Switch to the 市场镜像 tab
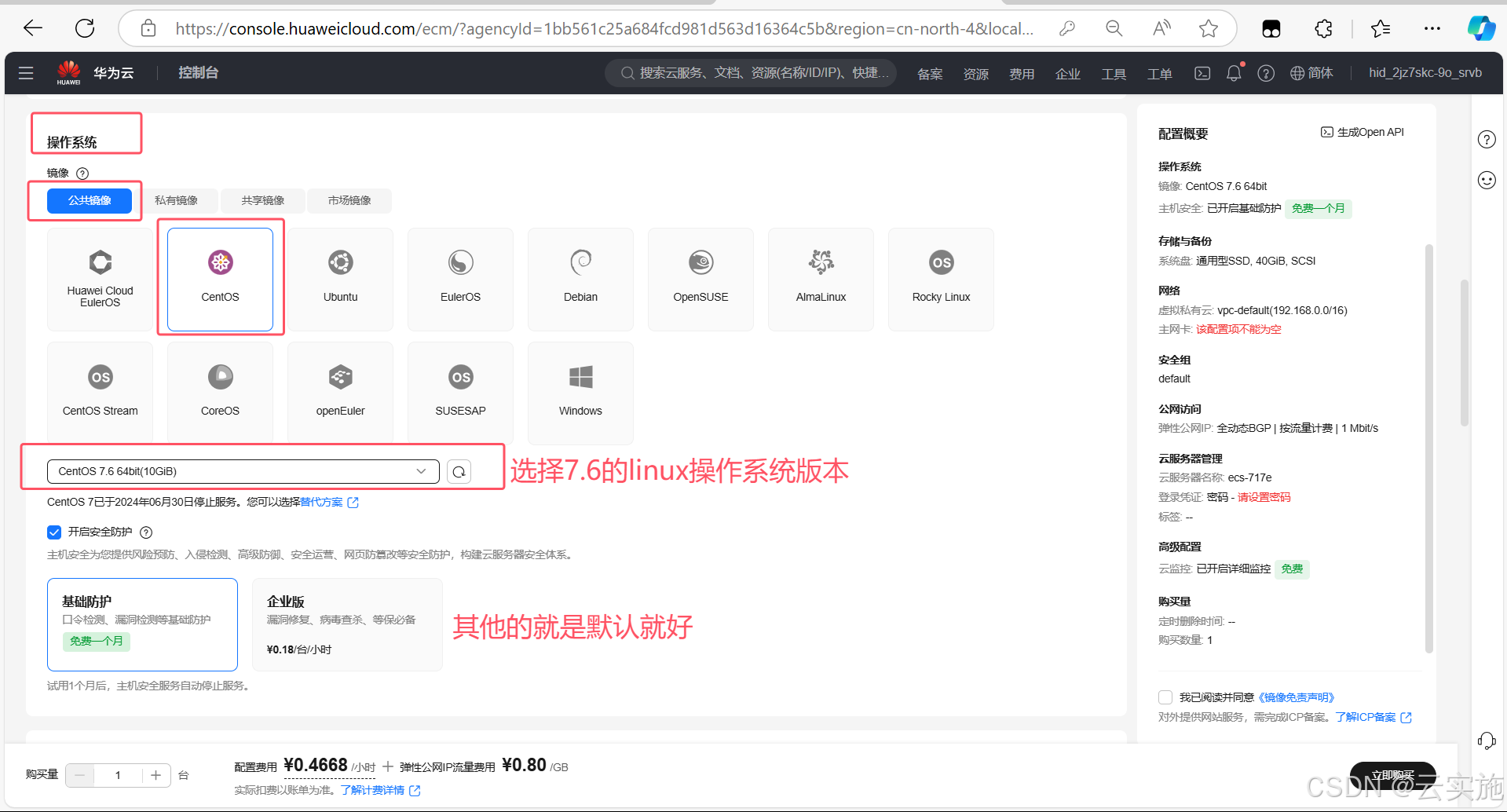This screenshot has width=1507, height=812. click(349, 200)
